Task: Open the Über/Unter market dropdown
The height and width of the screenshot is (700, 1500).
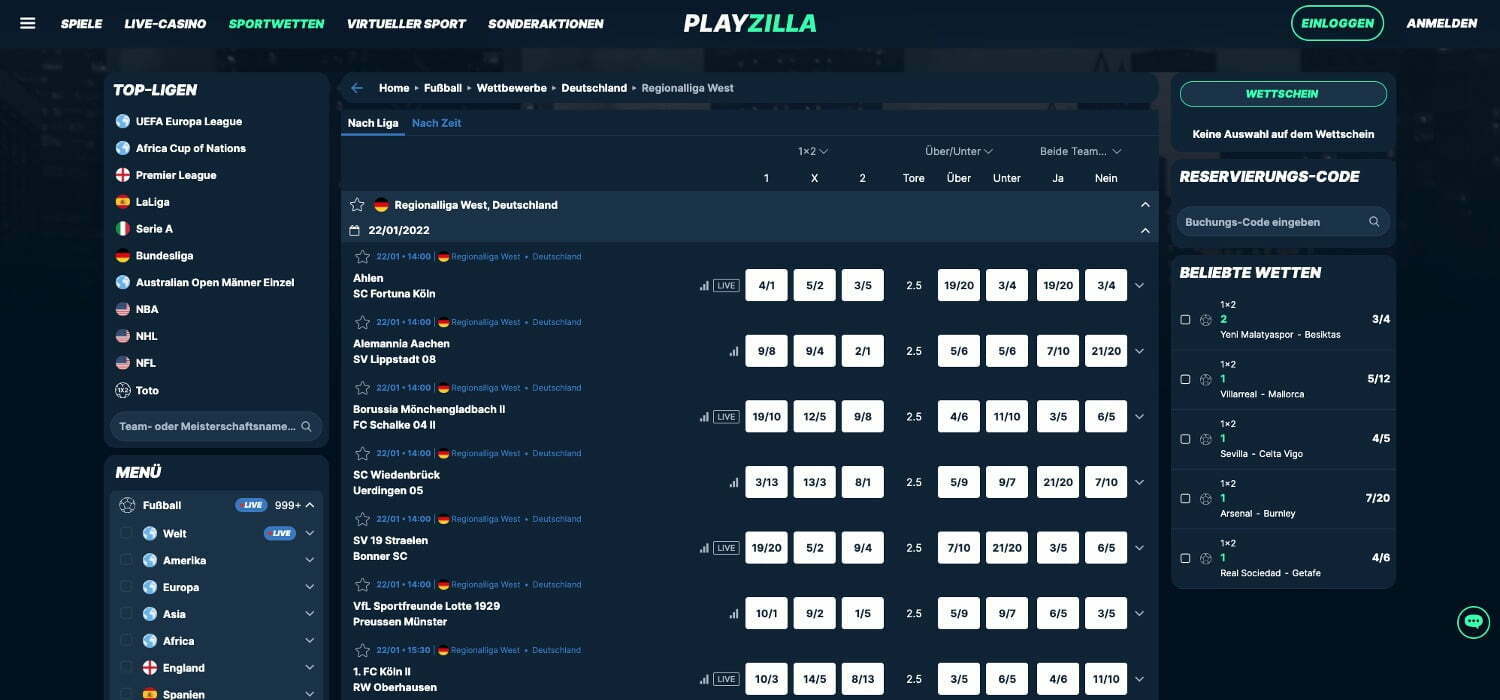Action: tap(958, 152)
